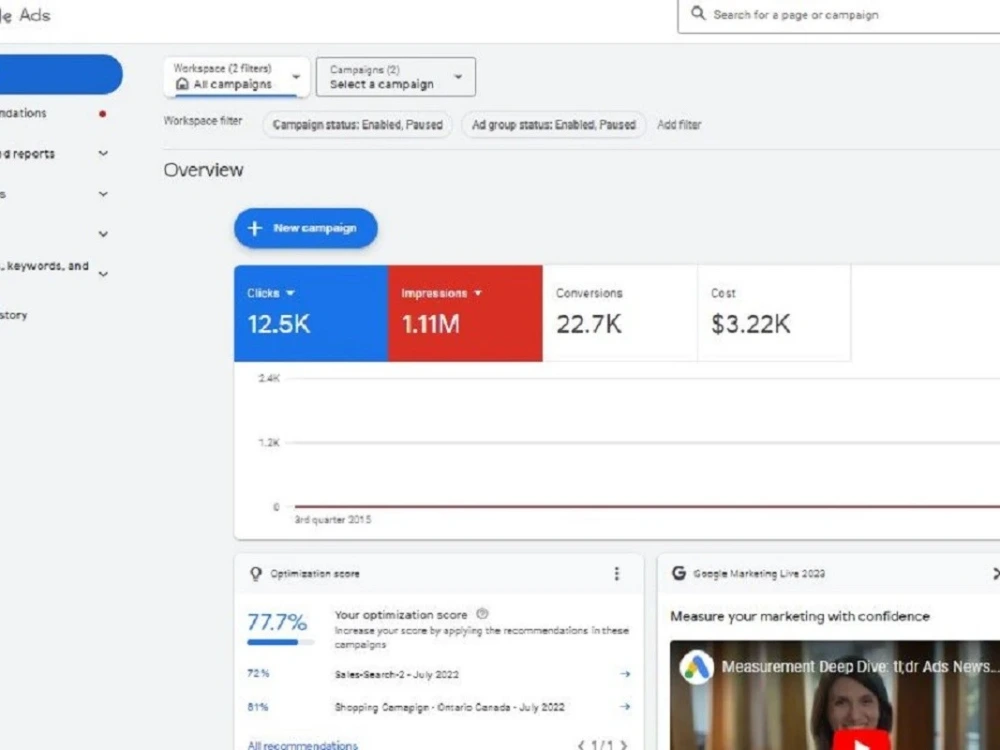Viewport: 1000px width, 750px height.
Task: Open the Impressions metric dropdown arrow
Action: pyautogui.click(x=478, y=293)
